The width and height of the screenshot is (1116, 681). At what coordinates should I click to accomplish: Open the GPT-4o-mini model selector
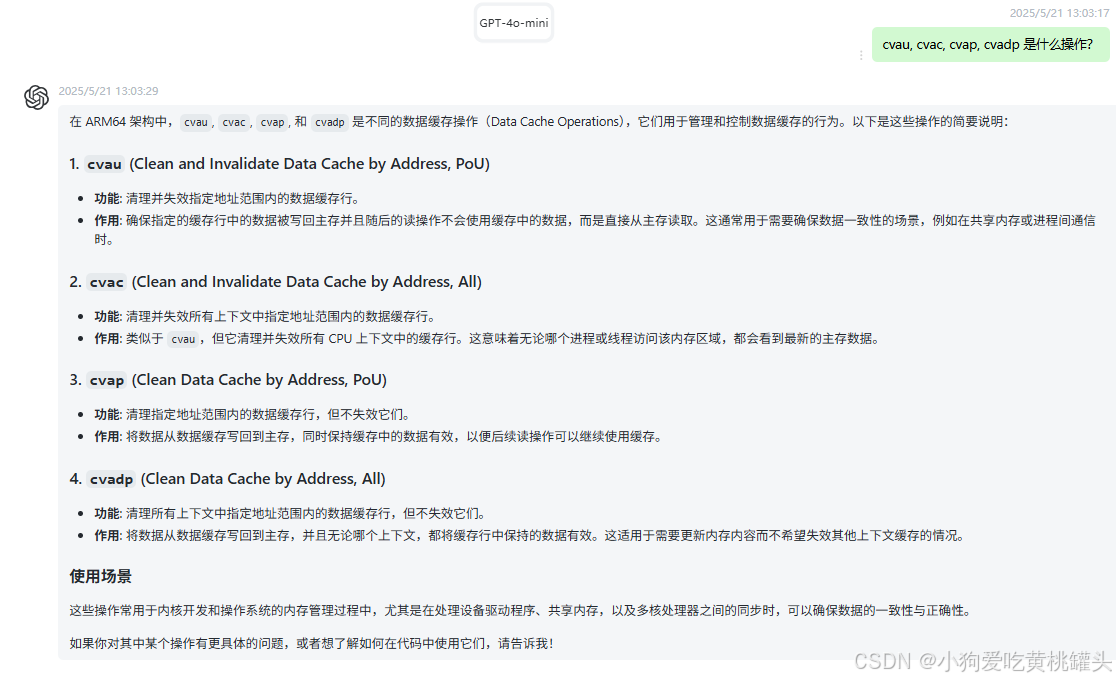point(513,22)
